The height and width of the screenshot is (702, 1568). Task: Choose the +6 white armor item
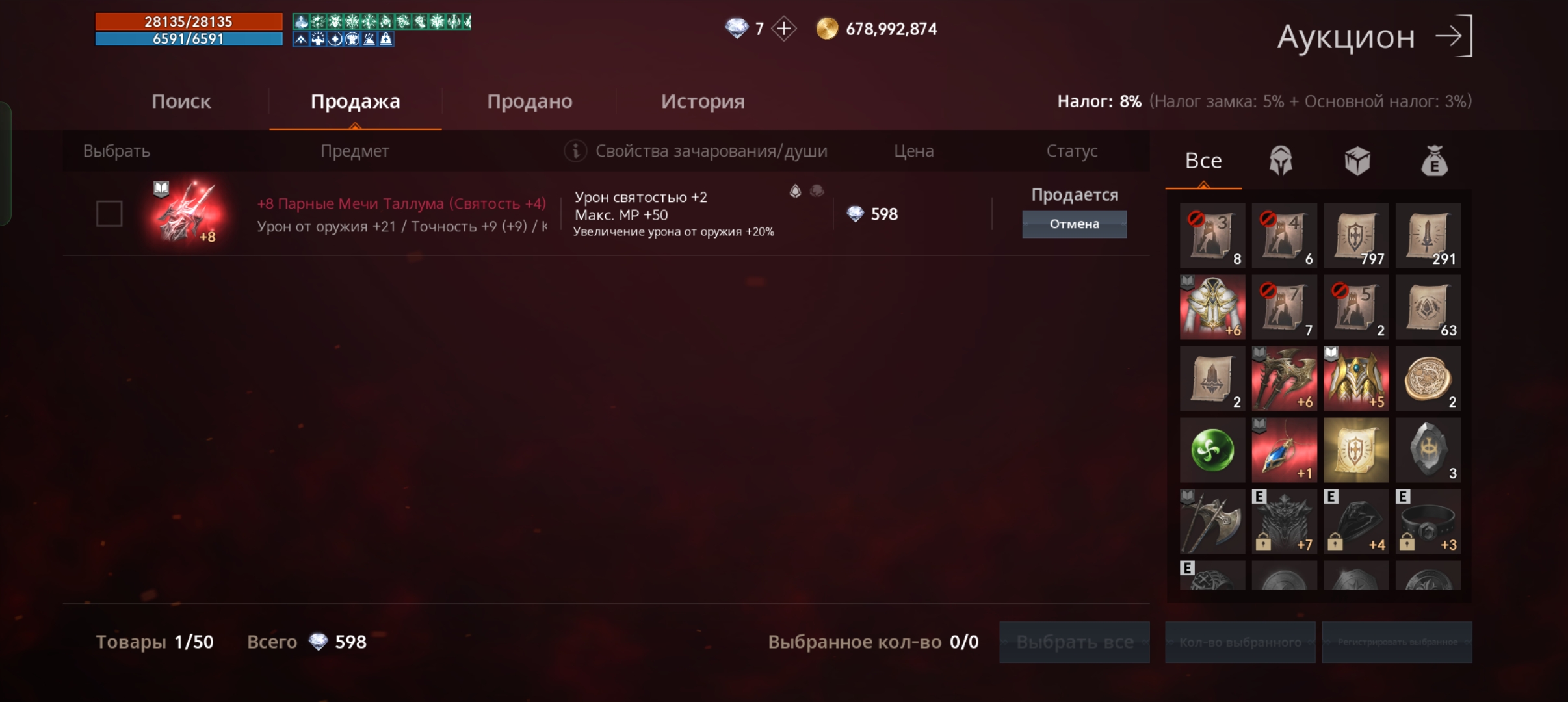pos(1212,307)
